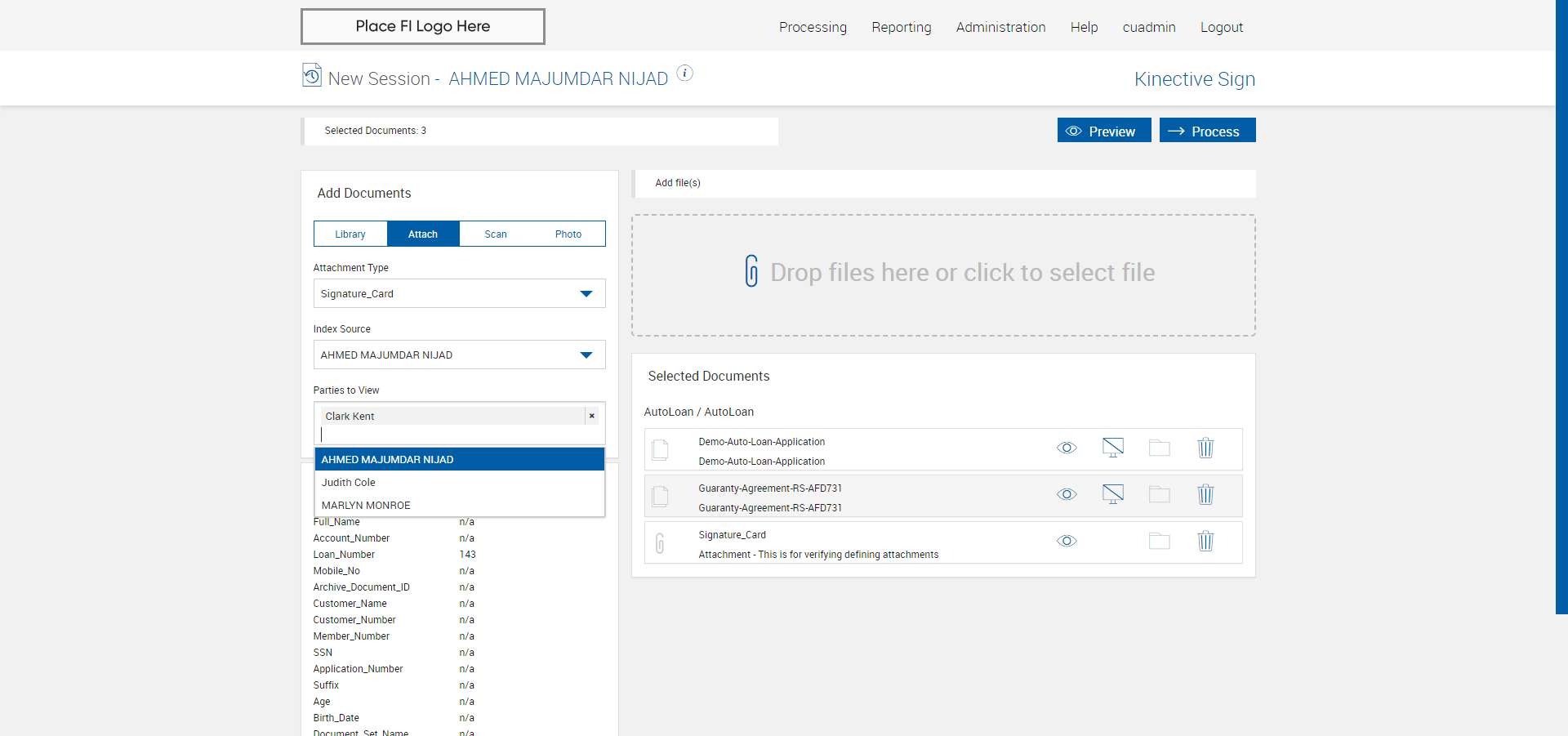Open the folder icon for Signature_Card attachment
Image resolution: width=1568 pixels, height=736 pixels.
[x=1159, y=542]
